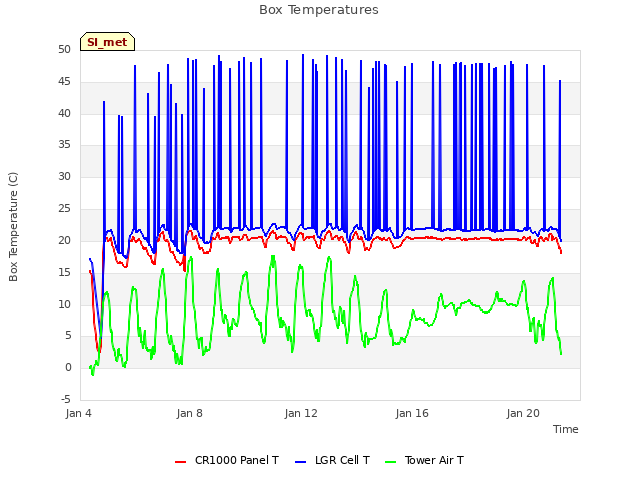Image resolution: width=640 pixels, height=480 pixels.
Task: Click the Jan 16 x-axis tick label
Action: [412, 413]
